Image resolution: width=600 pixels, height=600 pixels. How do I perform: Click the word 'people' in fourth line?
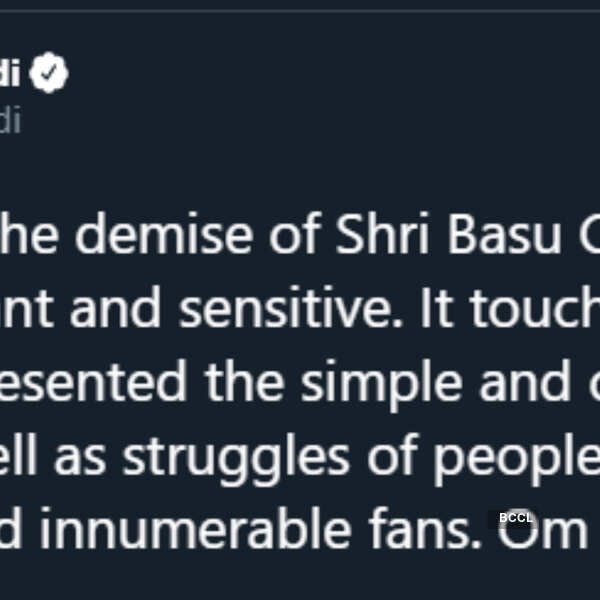pyautogui.click(x=517, y=459)
